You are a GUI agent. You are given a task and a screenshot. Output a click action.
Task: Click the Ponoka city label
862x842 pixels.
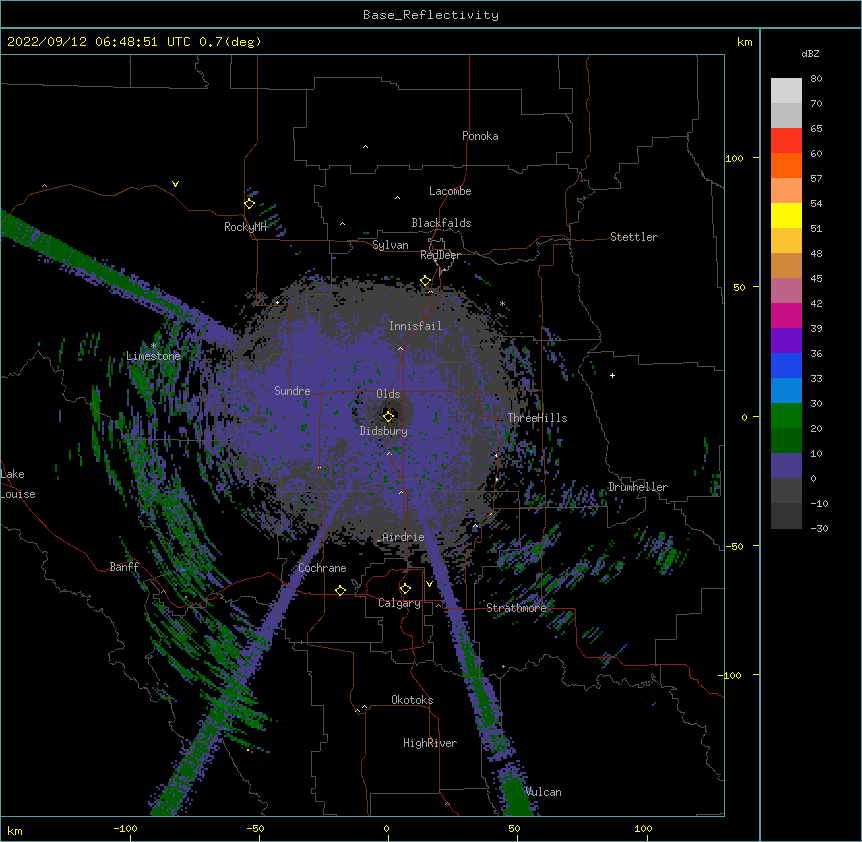(480, 136)
